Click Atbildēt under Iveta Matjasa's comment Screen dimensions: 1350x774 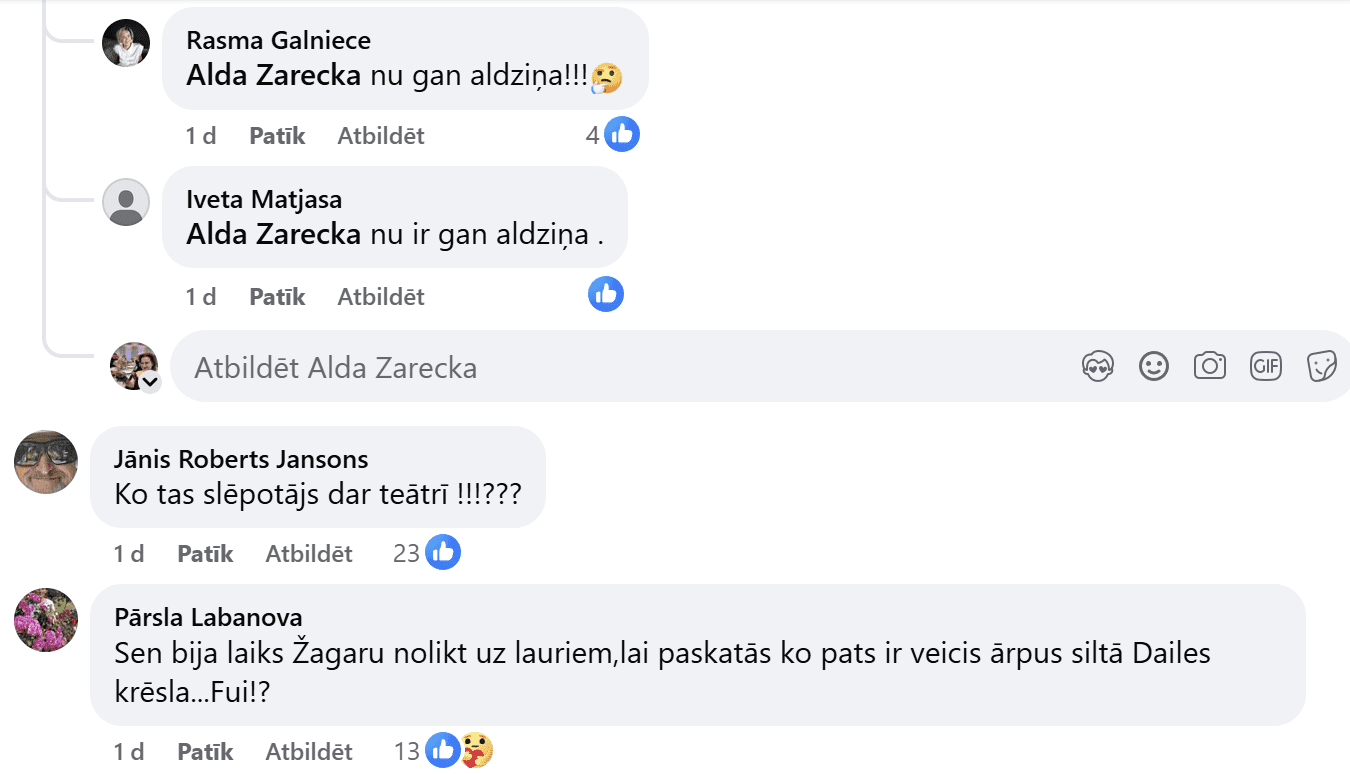click(x=381, y=297)
